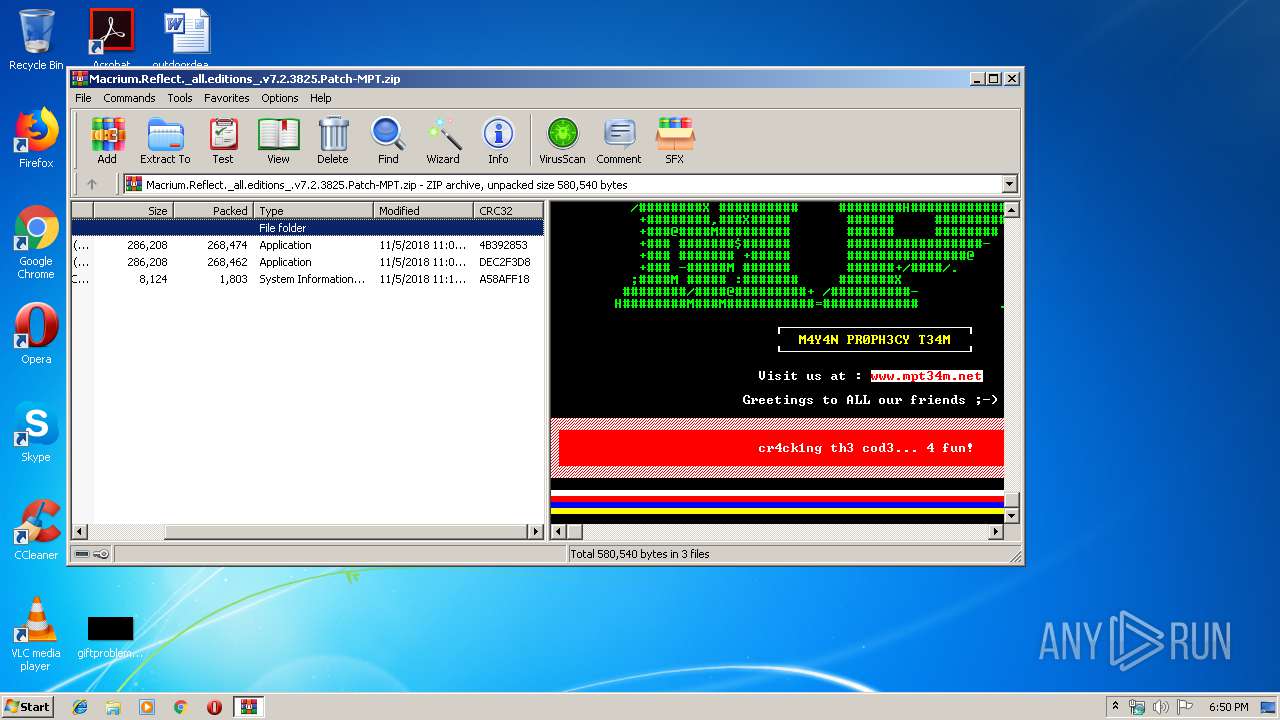Launch the Wizard wand icon
Viewport: 1280px width, 720px height.
click(443, 141)
